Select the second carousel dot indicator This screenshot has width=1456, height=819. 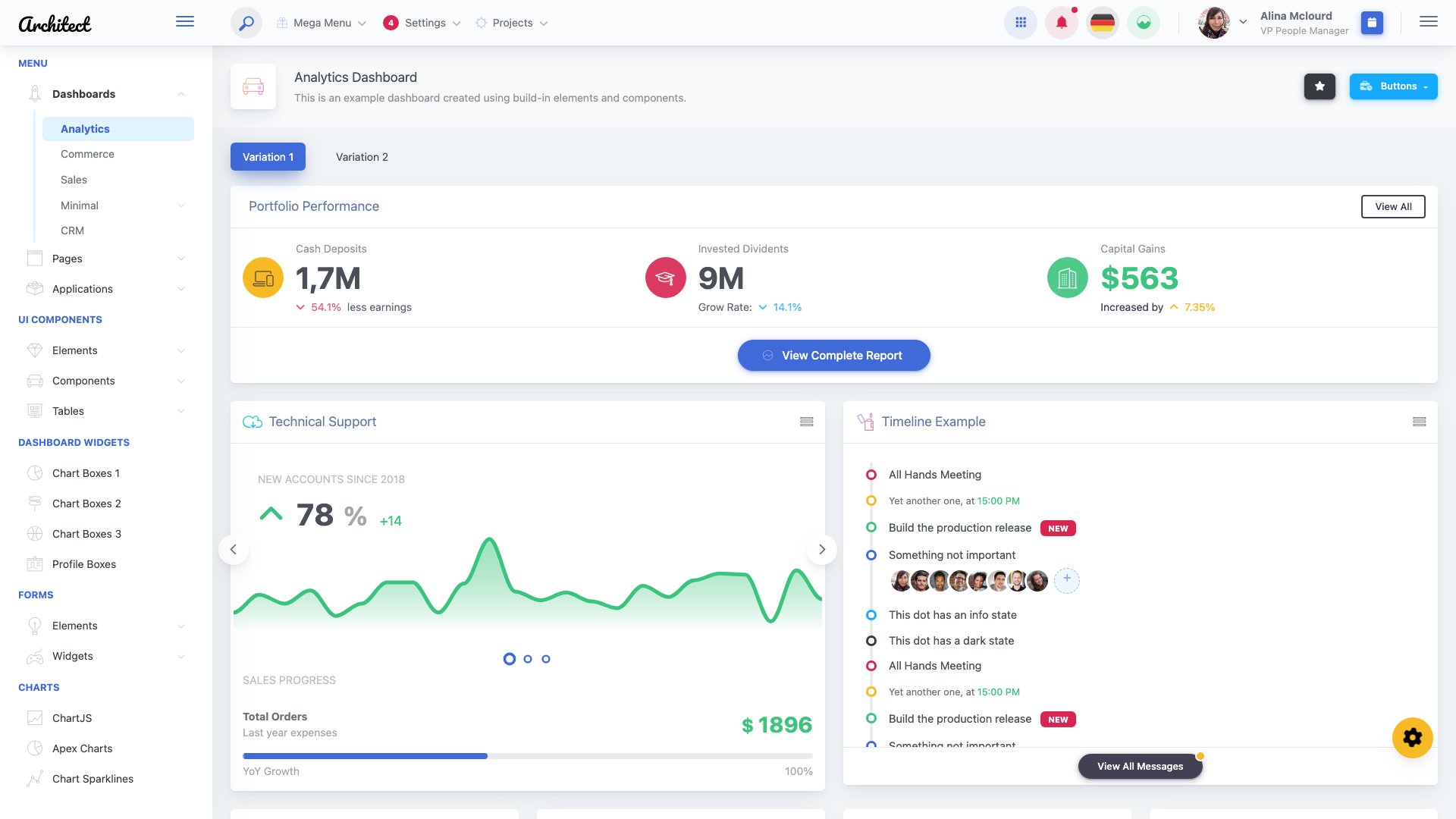pyautogui.click(x=527, y=659)
